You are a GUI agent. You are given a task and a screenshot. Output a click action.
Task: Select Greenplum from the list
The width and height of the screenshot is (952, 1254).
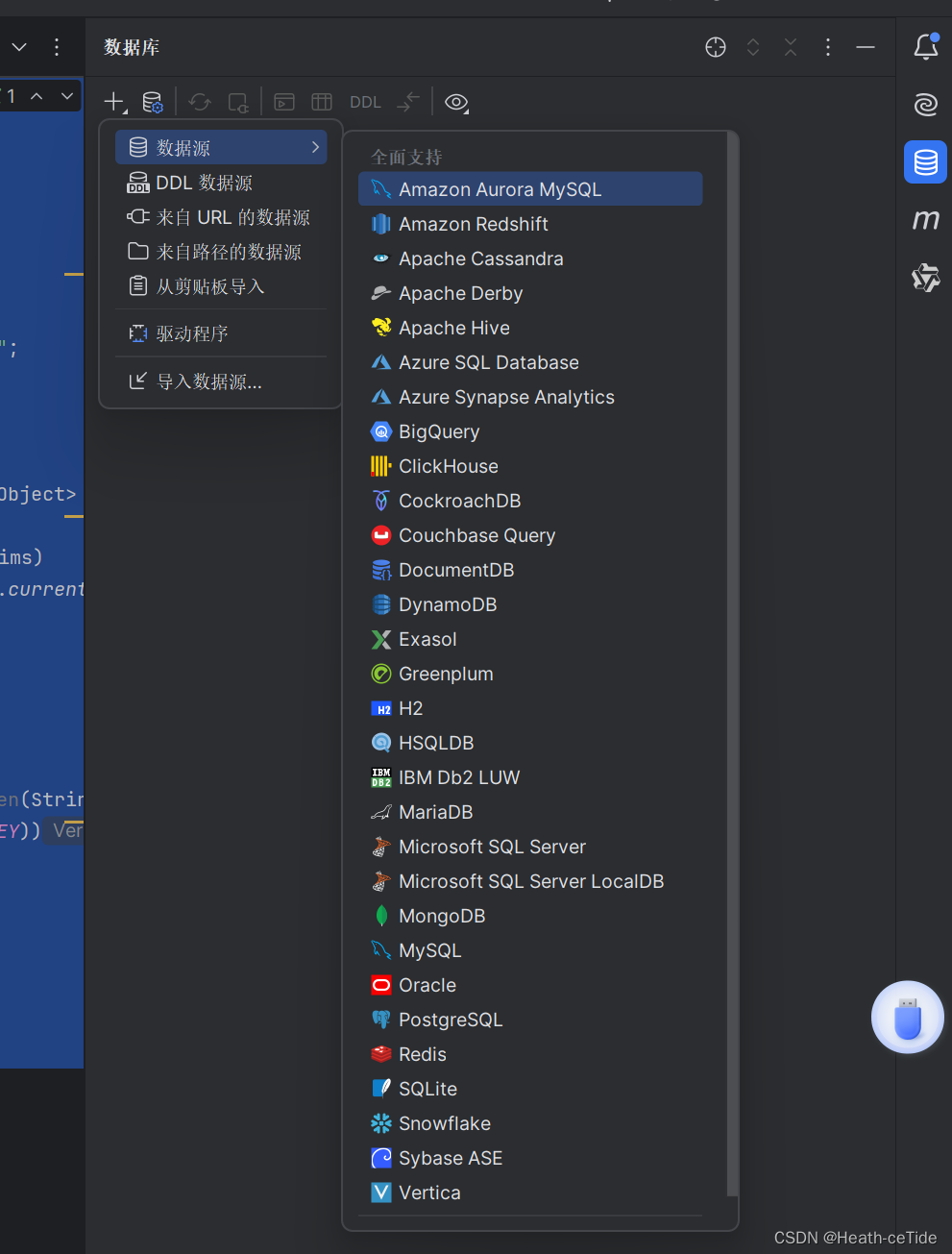click(530, 674)
